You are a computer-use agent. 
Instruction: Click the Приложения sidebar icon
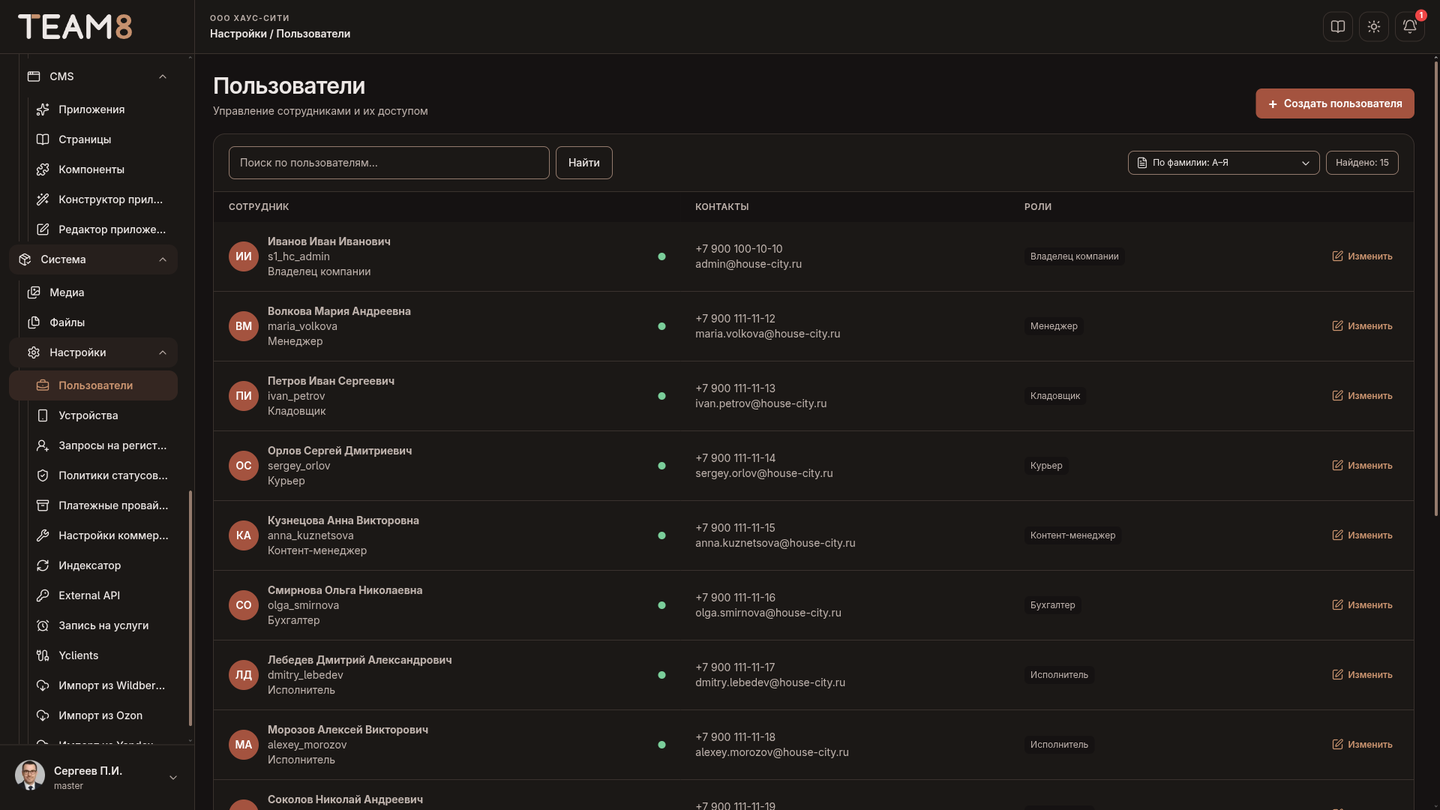(43, 109)
